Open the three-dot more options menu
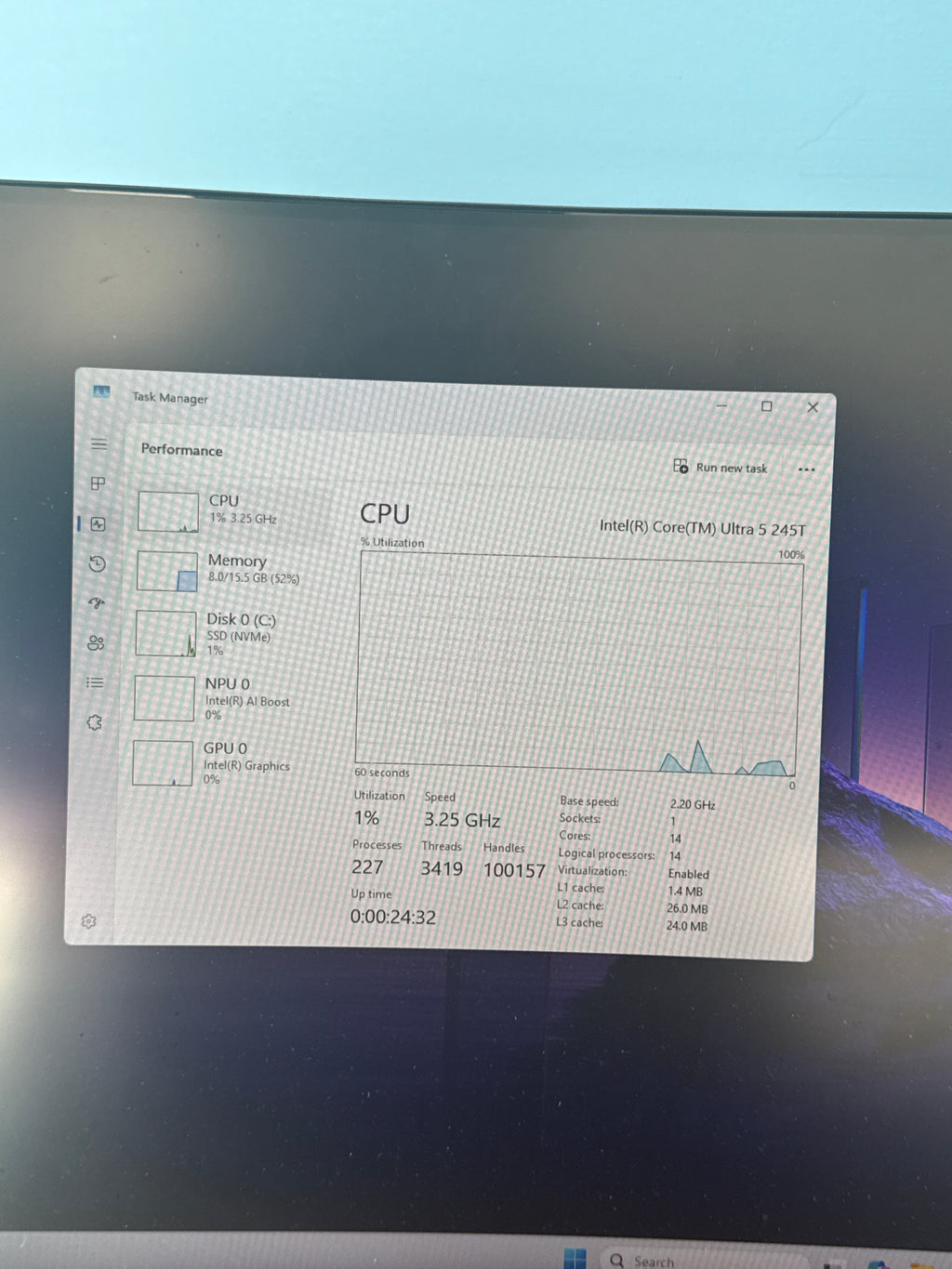 tap(806, 469)
